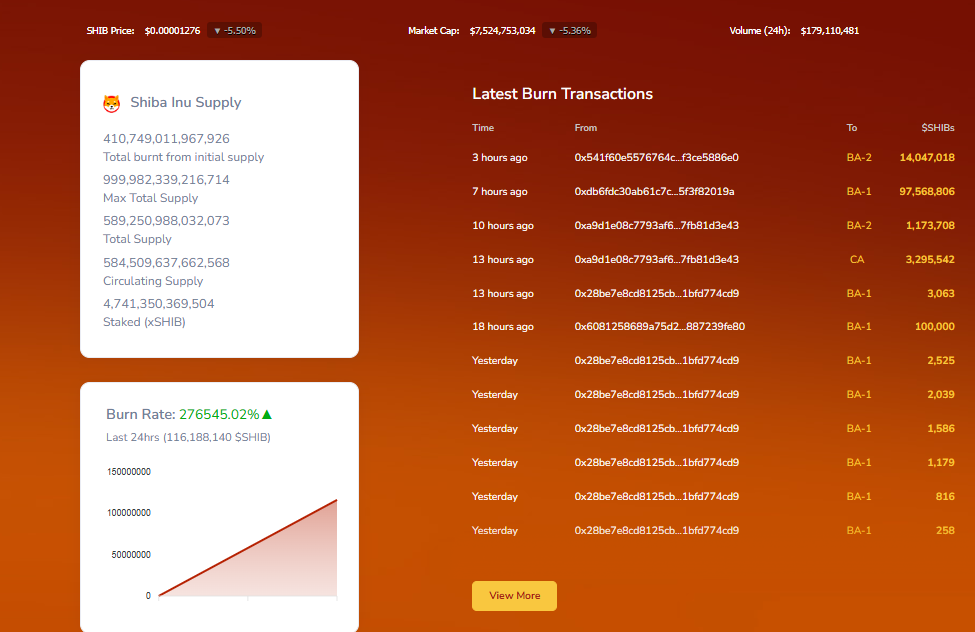975x632 pixels.
Task: Select burn amount 1,586
Action: click(x=941, y=429)
